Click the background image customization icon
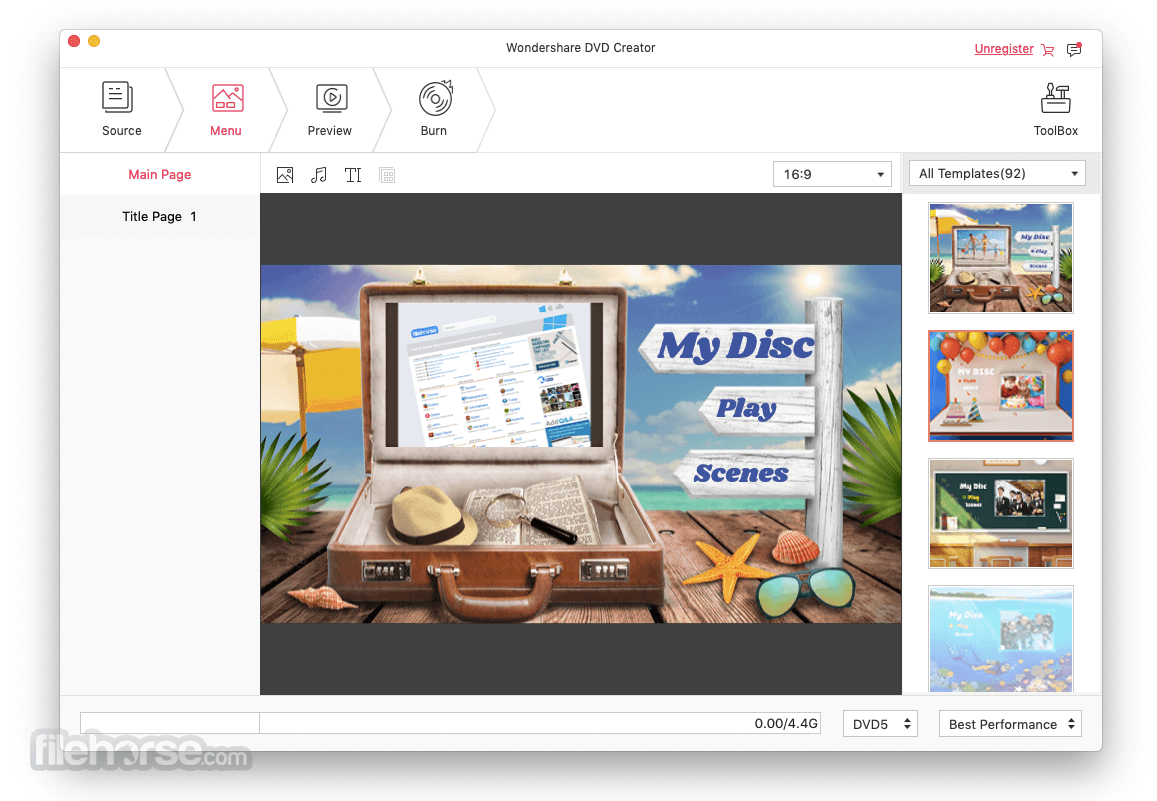This screenshot has width=1157, height=801. [285, 175]
